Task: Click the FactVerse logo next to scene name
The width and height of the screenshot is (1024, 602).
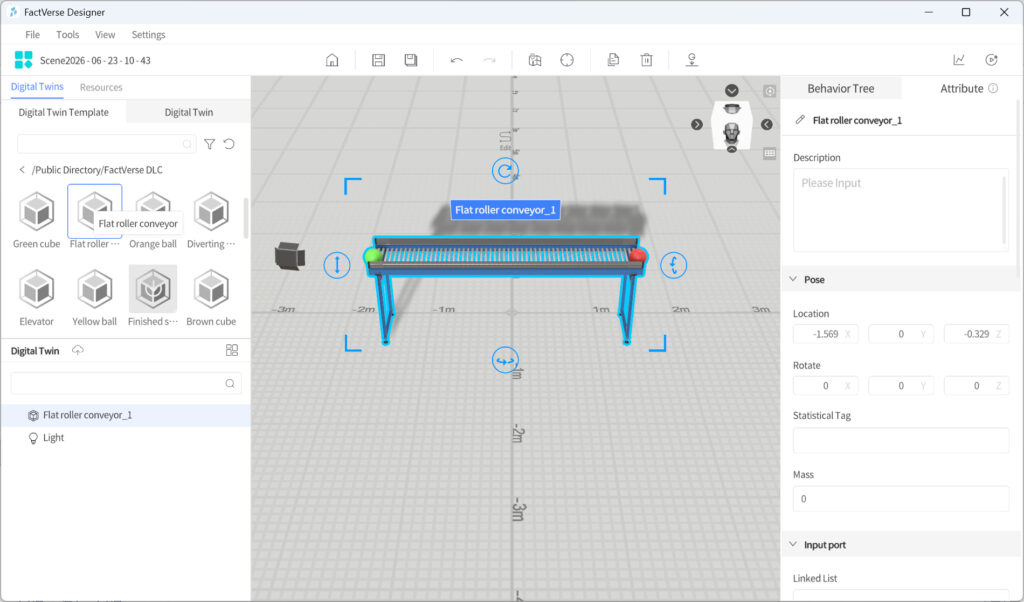Action: tap(24, 60)
